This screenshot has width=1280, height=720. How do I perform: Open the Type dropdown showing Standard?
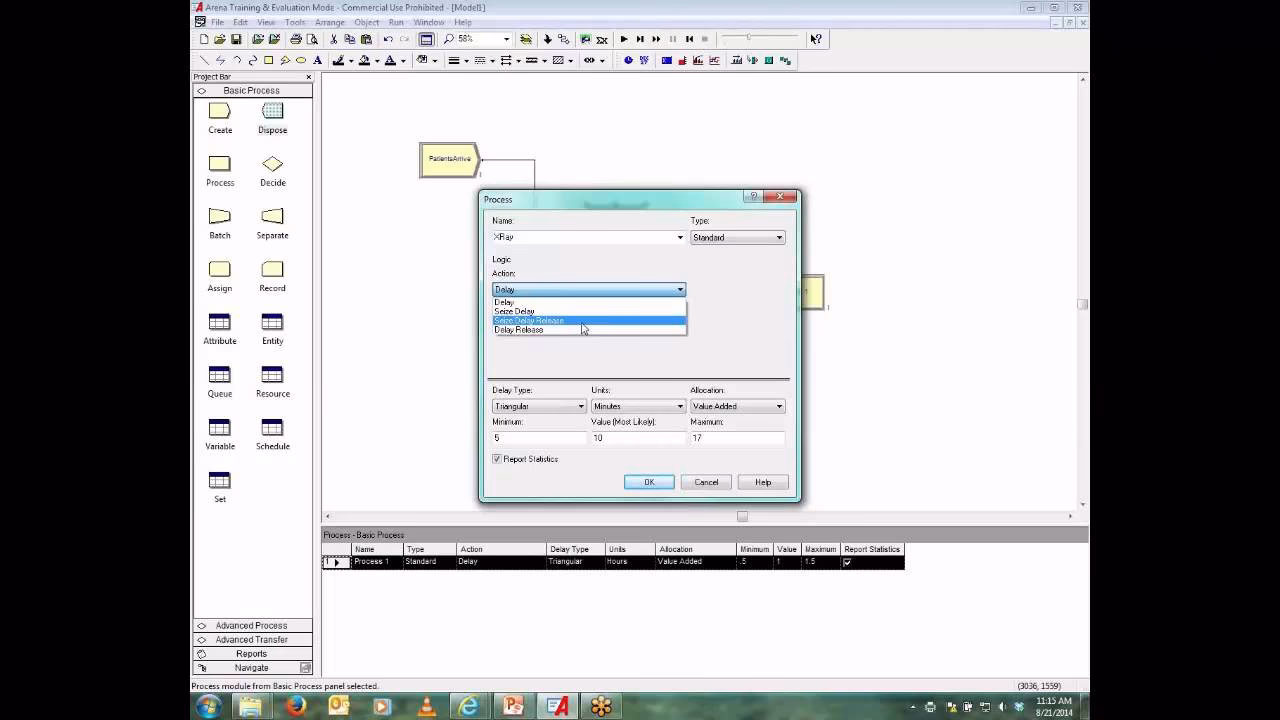(x=737, y=237)
